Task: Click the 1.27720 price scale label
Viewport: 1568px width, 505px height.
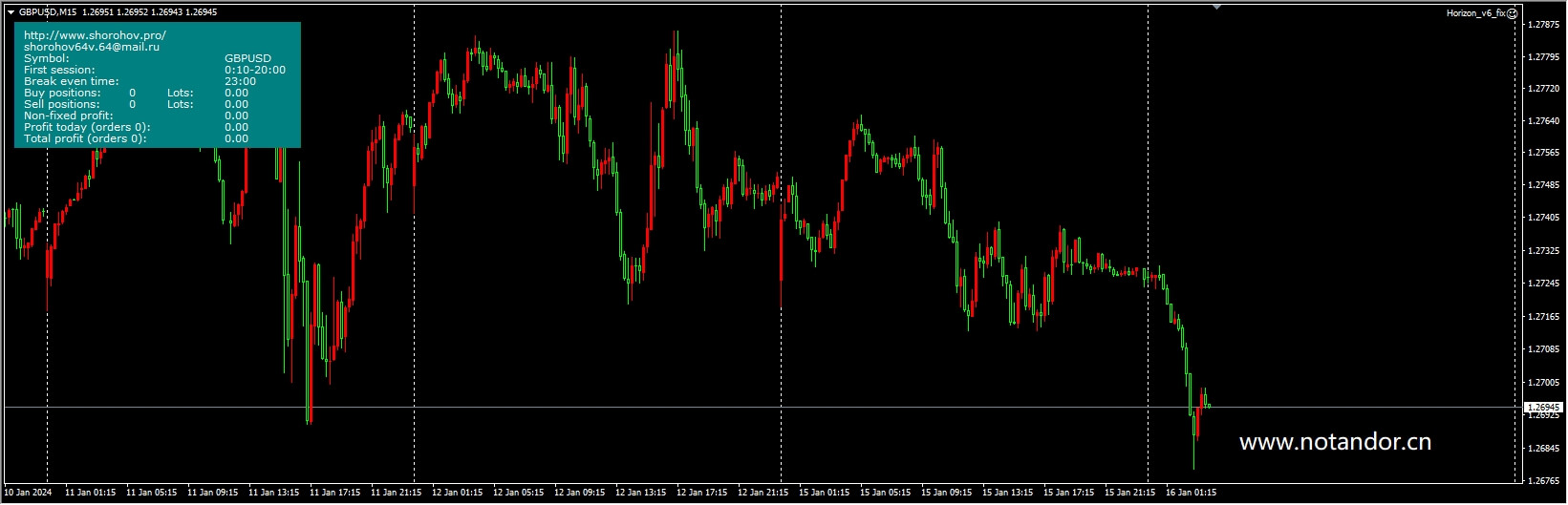Action: [x=1544, y=89]
